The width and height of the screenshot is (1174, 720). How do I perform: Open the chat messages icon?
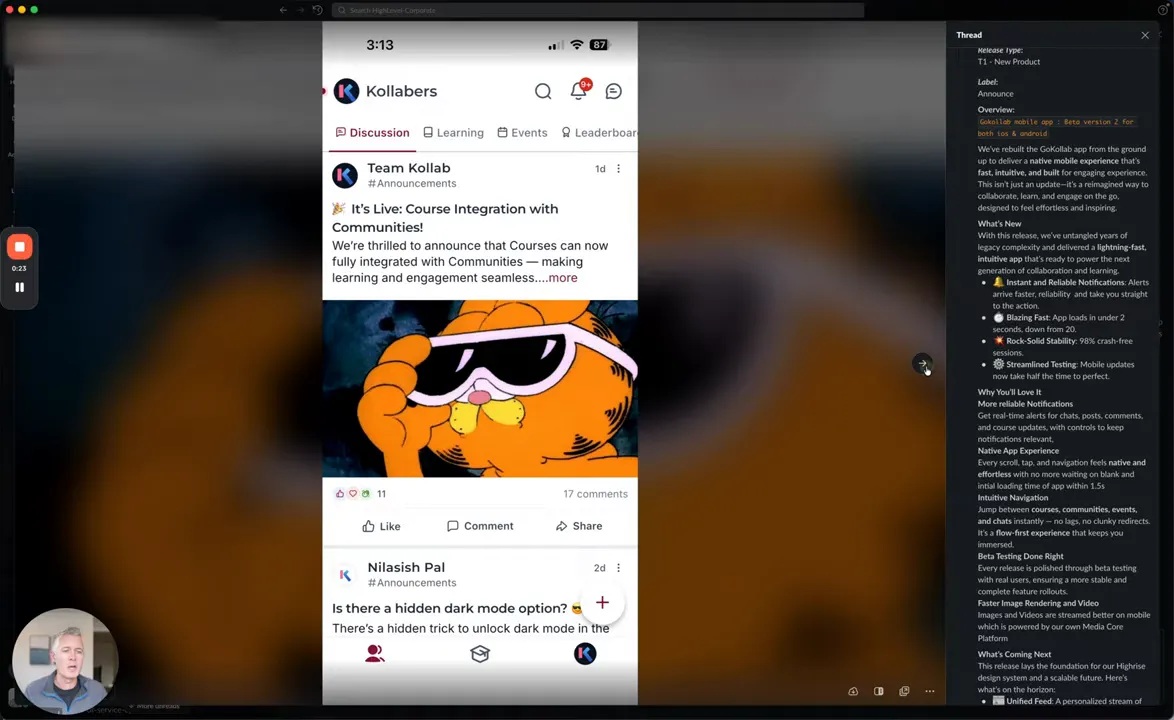(613, 91)
